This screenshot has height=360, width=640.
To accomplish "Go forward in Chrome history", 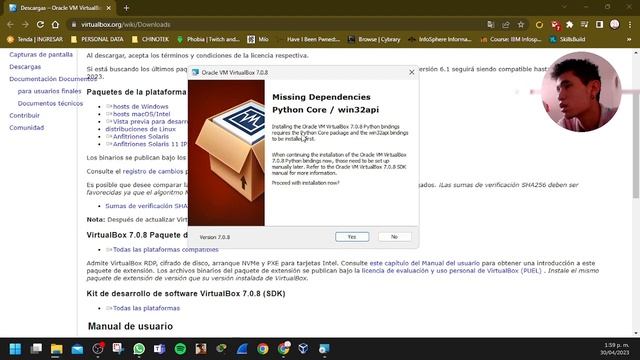I will coord(25,24).
